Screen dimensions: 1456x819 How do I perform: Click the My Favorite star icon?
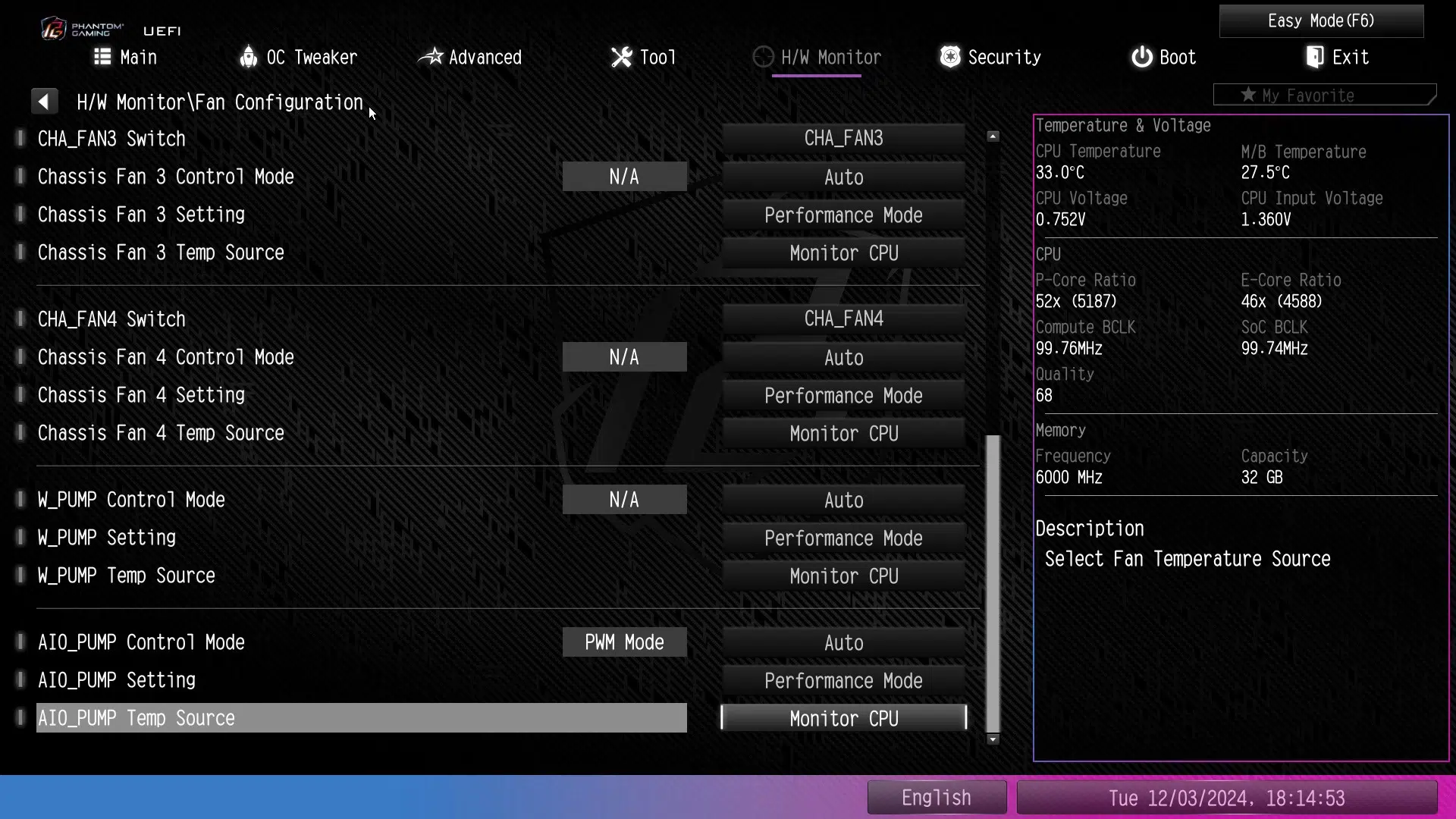[x=1248, y=95]
